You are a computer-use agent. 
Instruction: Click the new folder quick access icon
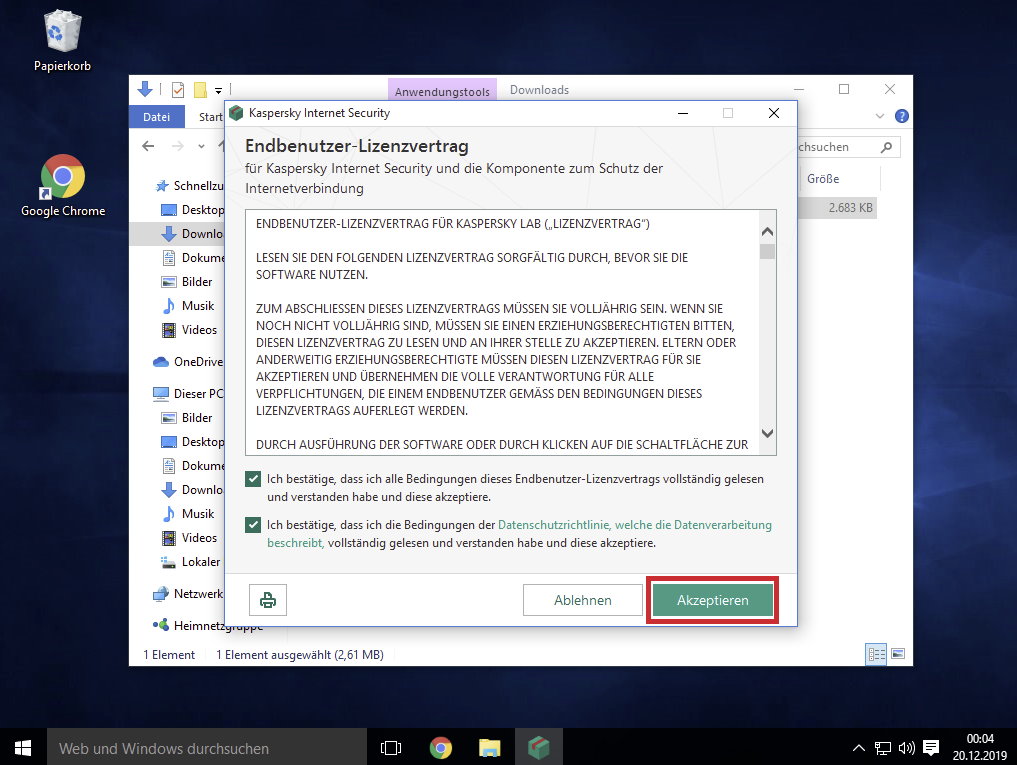click(x=200, y=90)
